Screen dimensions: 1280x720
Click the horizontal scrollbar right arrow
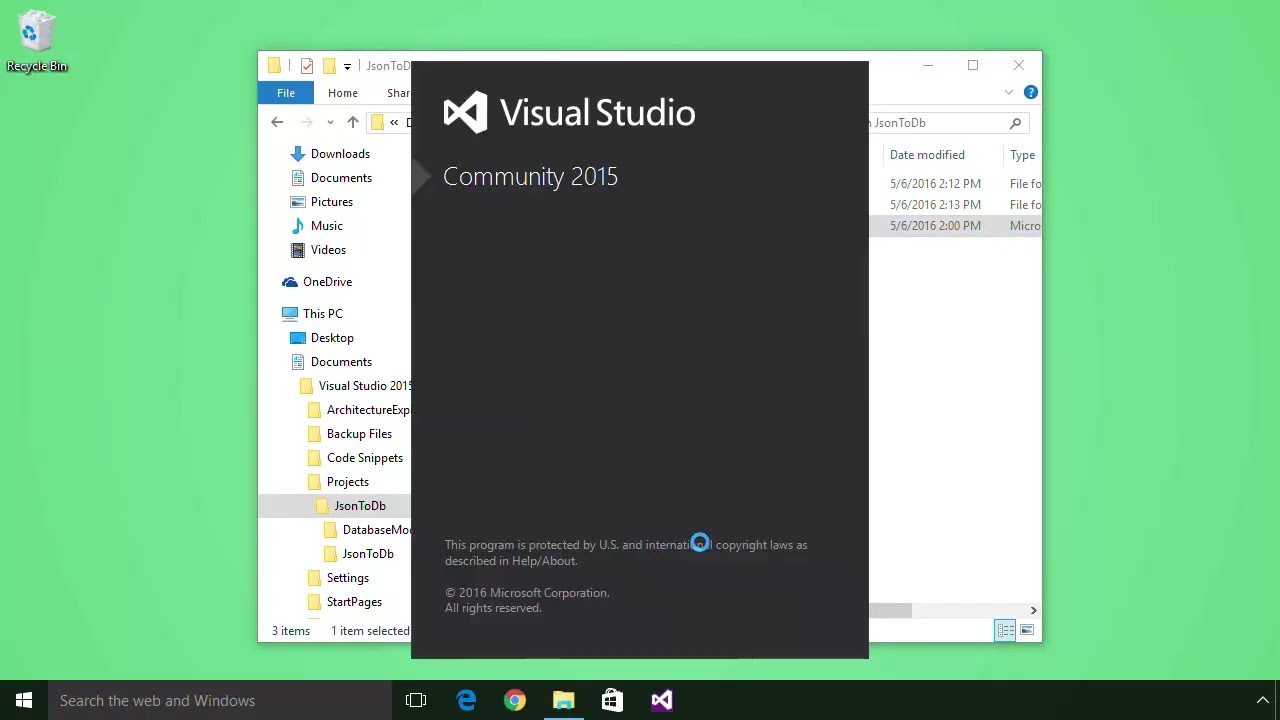[1033, 610]
